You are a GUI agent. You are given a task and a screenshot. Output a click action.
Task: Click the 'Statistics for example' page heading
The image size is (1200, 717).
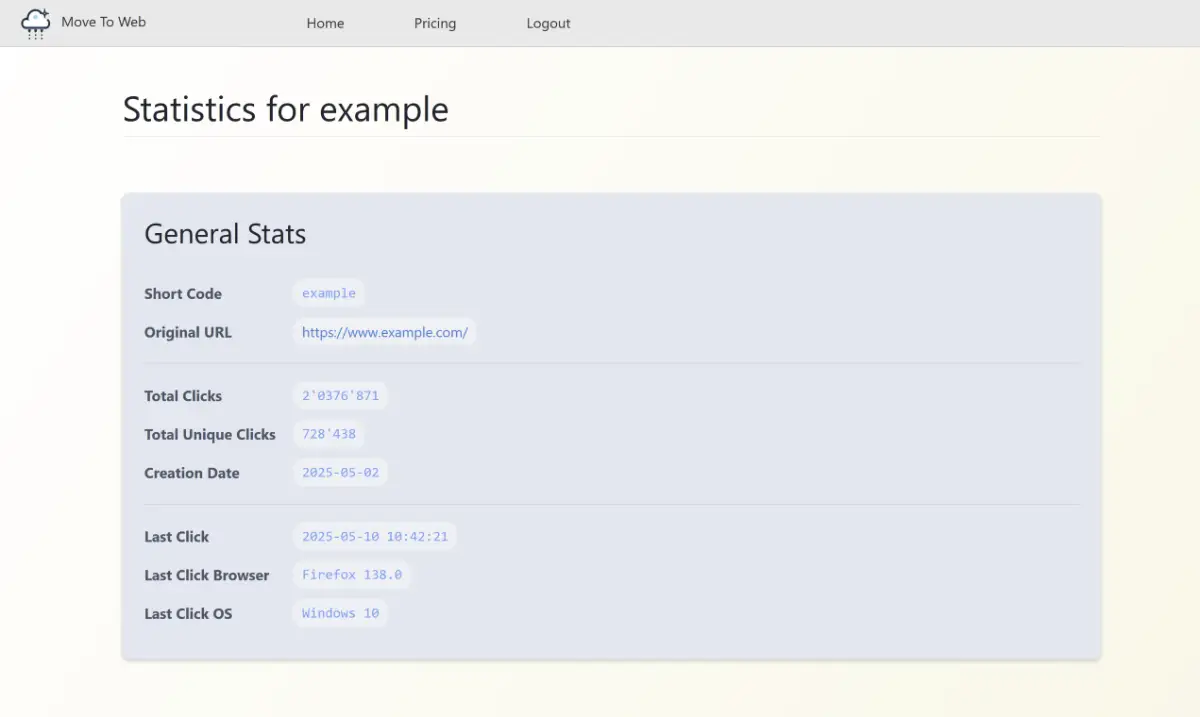pyautogui.click(x=285, y=109)
